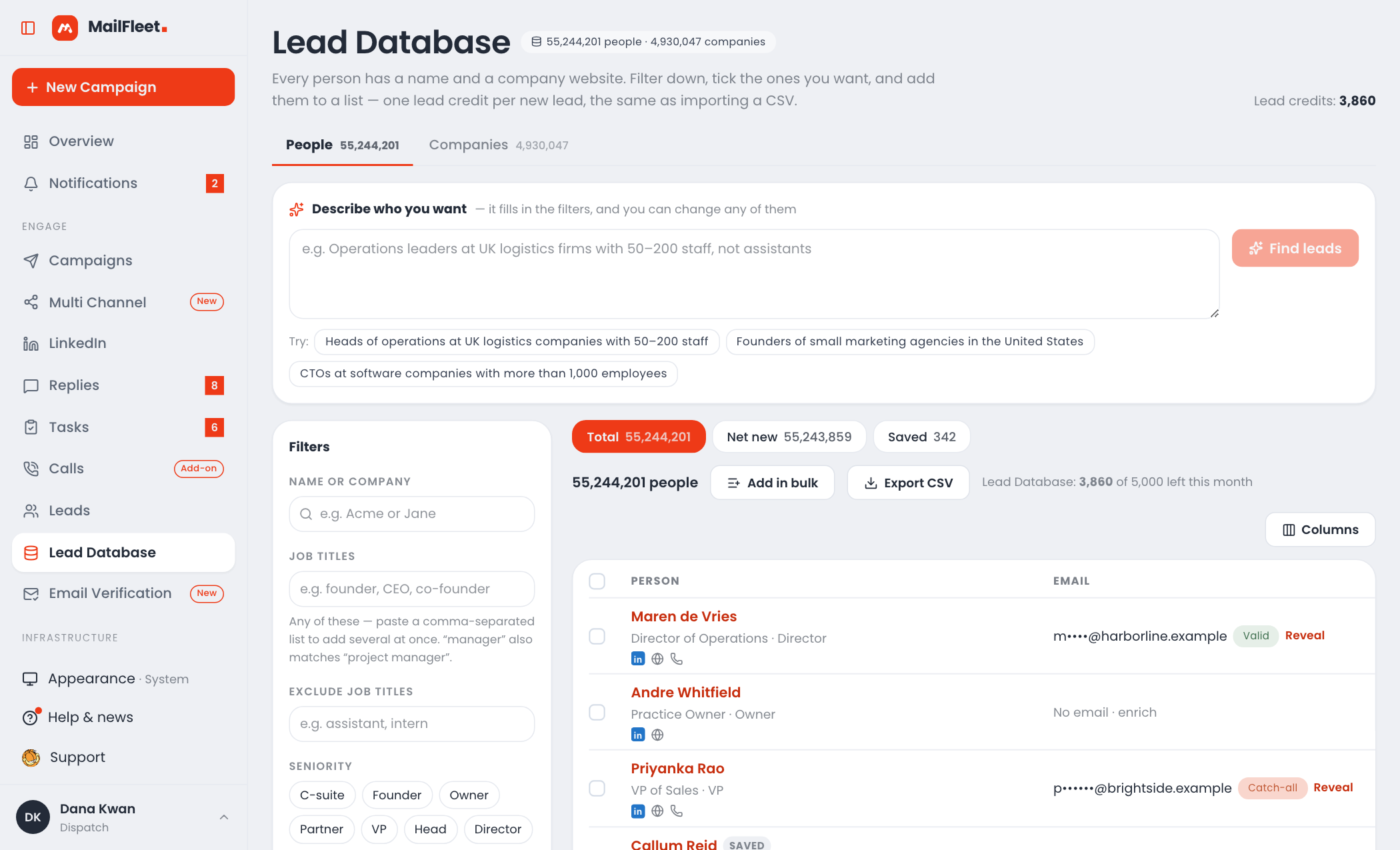This screenshot has width=1400, height=850.
Task: Click the Email Verification envelope icon
Action: tap(31, 593)
